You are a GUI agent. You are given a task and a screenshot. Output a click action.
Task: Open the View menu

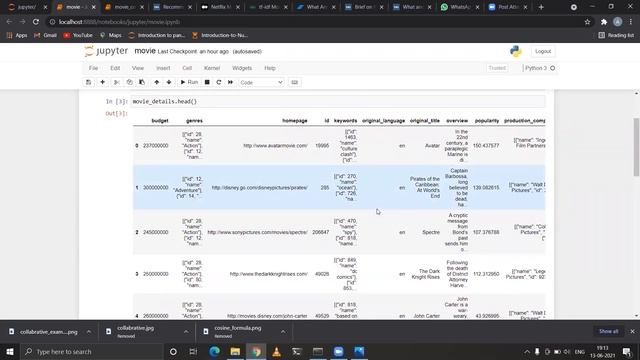tap(138, 68)
